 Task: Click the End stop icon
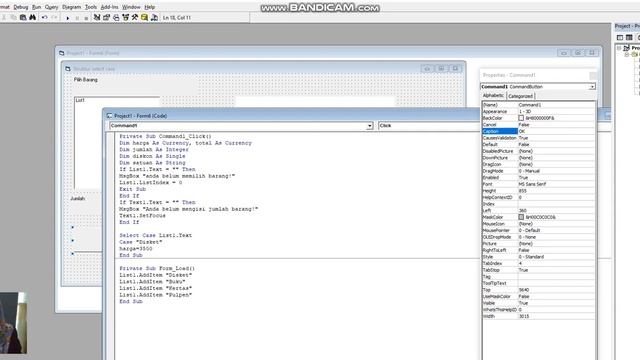(86, 18)
